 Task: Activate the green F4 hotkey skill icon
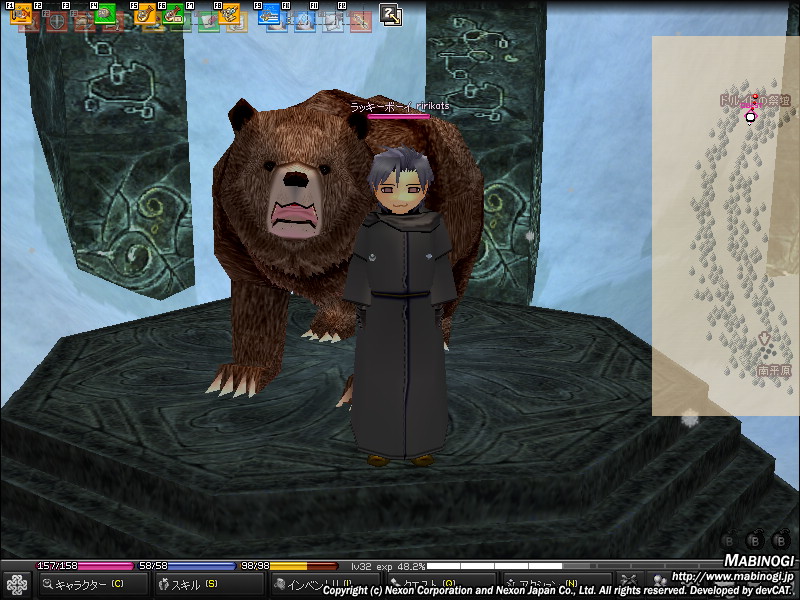point(105,14)
